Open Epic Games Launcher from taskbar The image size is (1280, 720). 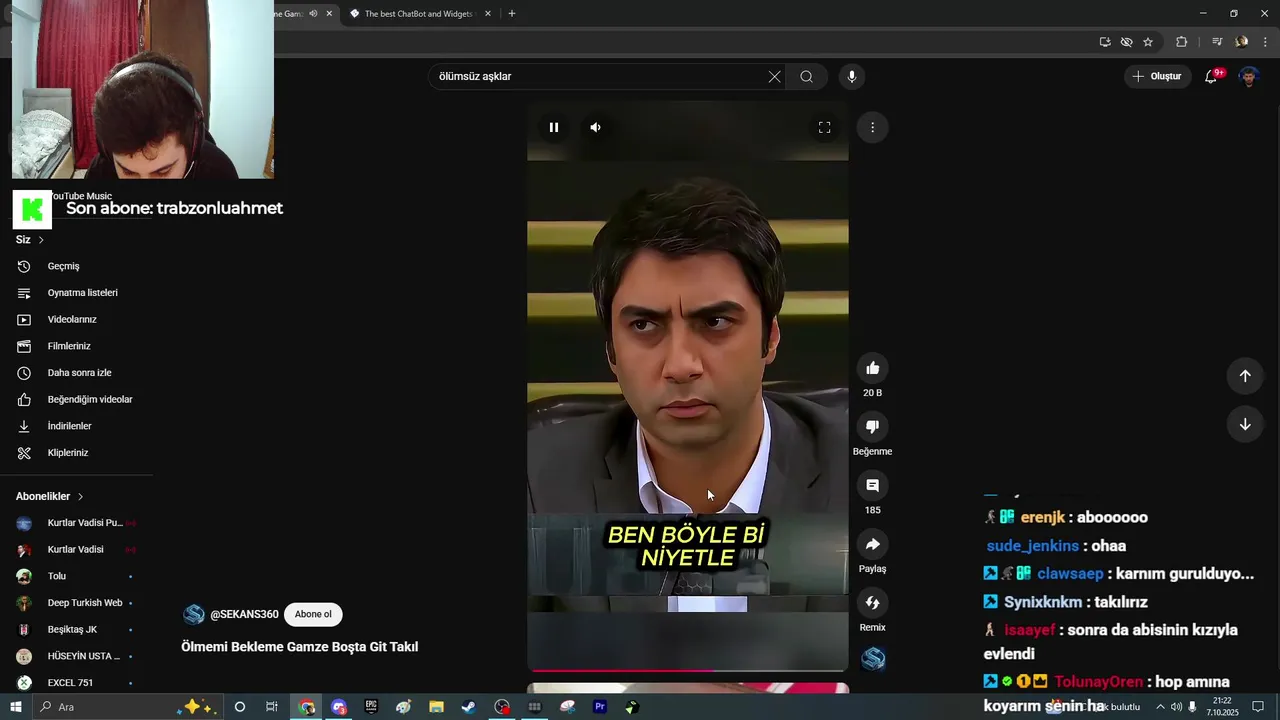[x=371, y=707]
